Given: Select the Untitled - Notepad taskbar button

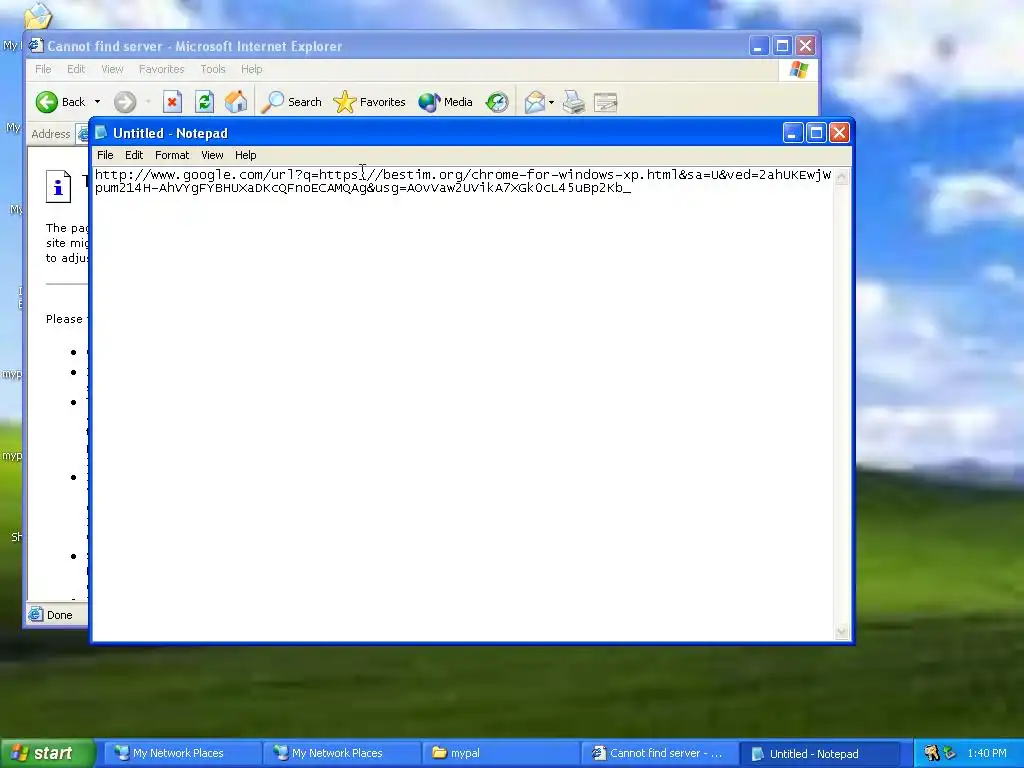Looking at the screenshot, I should (821, 754).
